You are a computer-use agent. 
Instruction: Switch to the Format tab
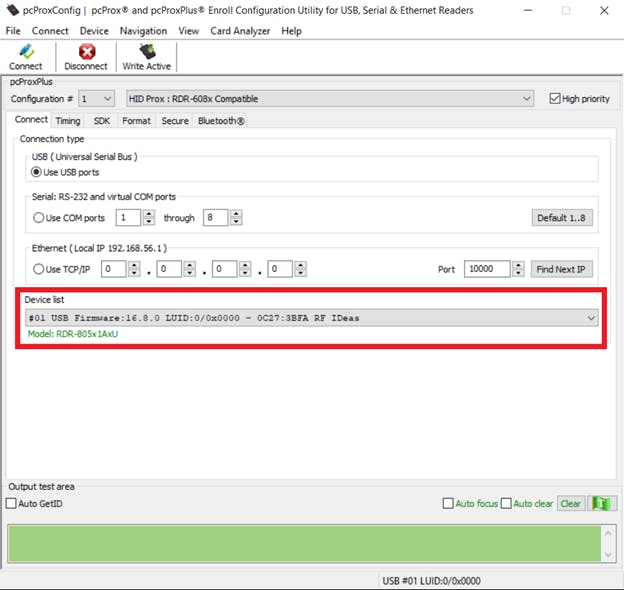pyautogui.click(x=136, y=121)
